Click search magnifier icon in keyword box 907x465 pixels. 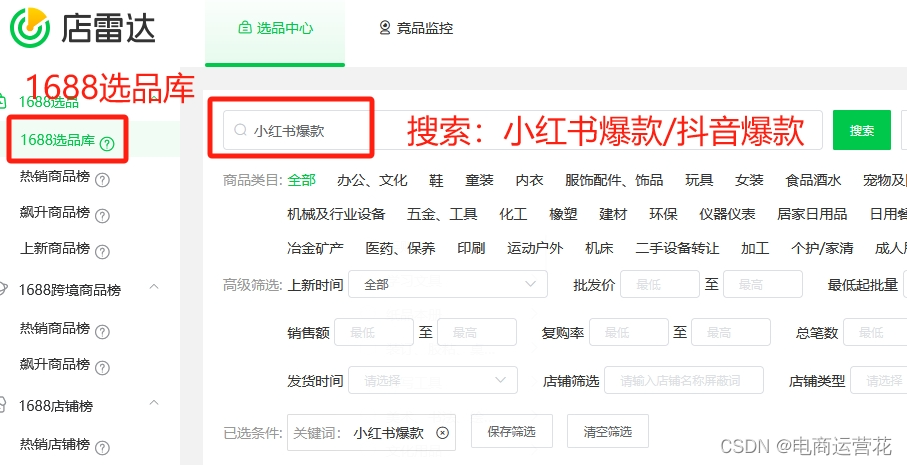point(241,130)
